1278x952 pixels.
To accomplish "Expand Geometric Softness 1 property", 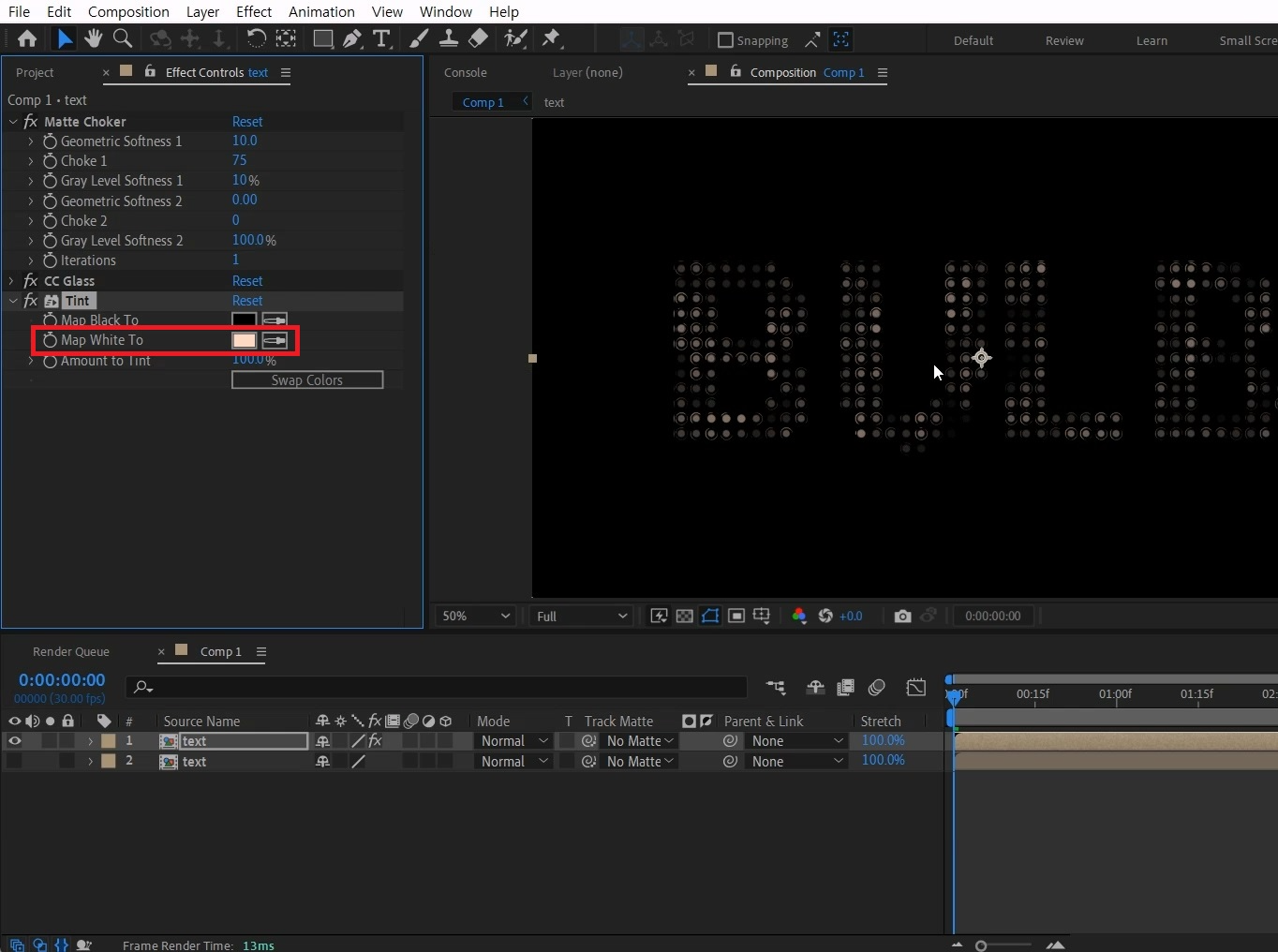I will [x=31, y=141].
